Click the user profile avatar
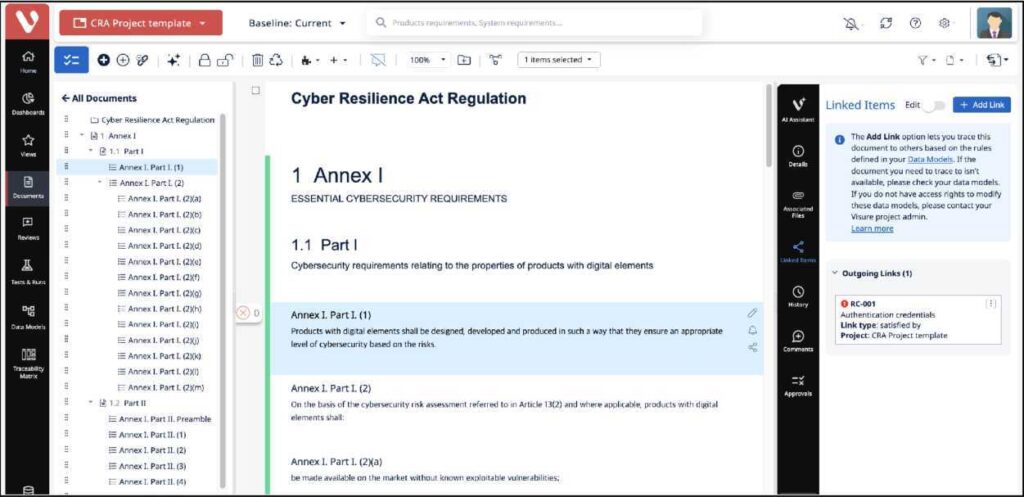The width and height of the screenshot is (1024, 497). click(x=994, y=23)
